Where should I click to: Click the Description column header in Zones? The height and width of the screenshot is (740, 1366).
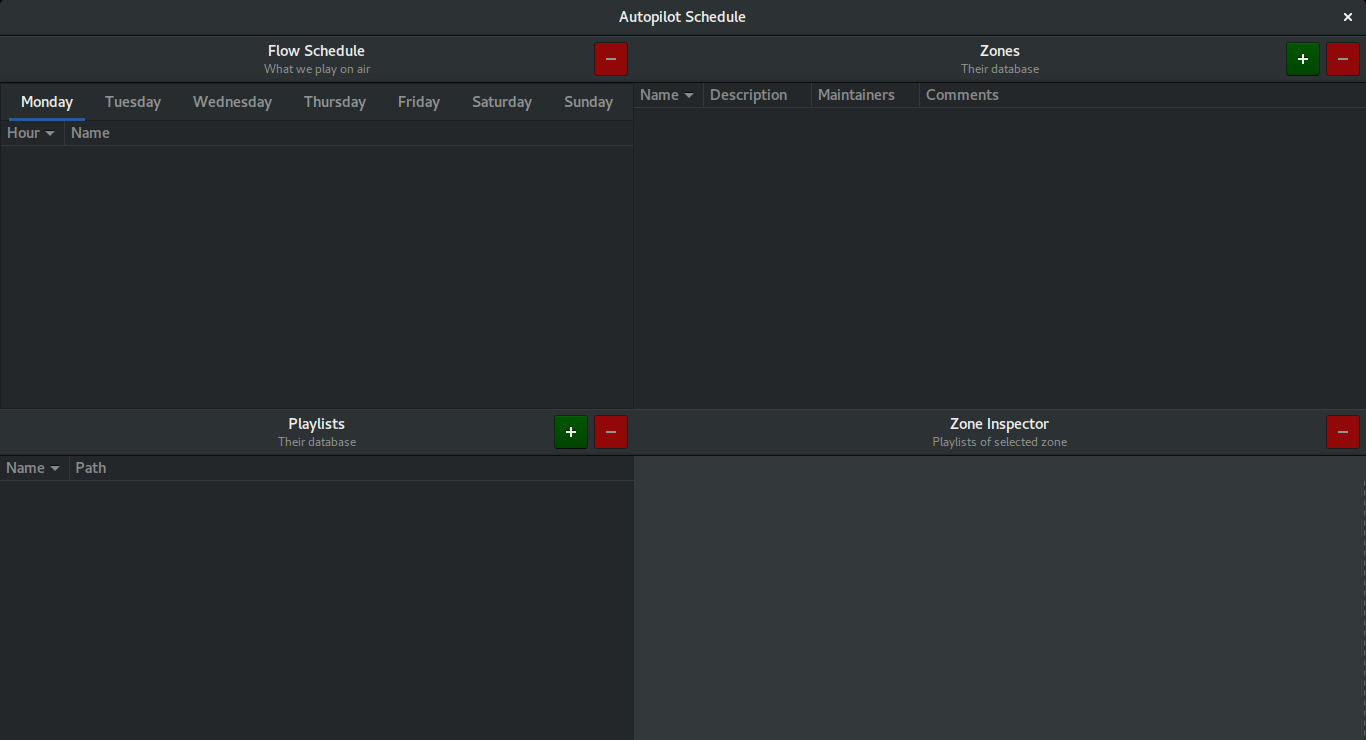[749, 95]
